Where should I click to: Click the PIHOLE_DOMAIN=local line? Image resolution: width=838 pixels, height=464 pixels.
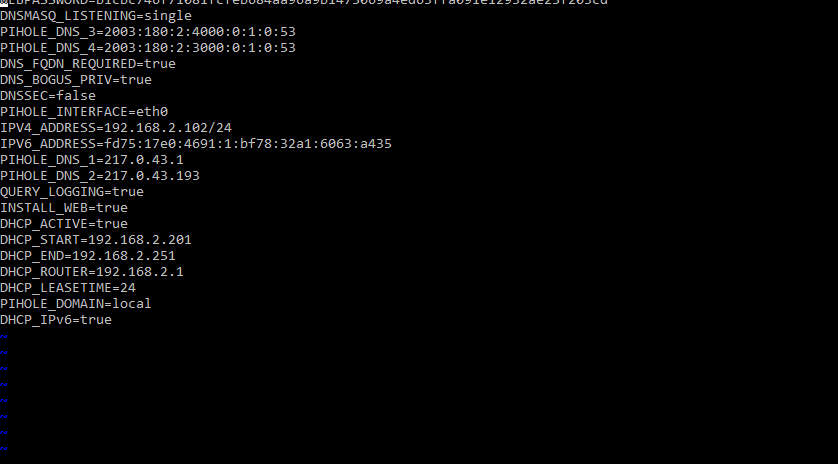pos(76,304)
